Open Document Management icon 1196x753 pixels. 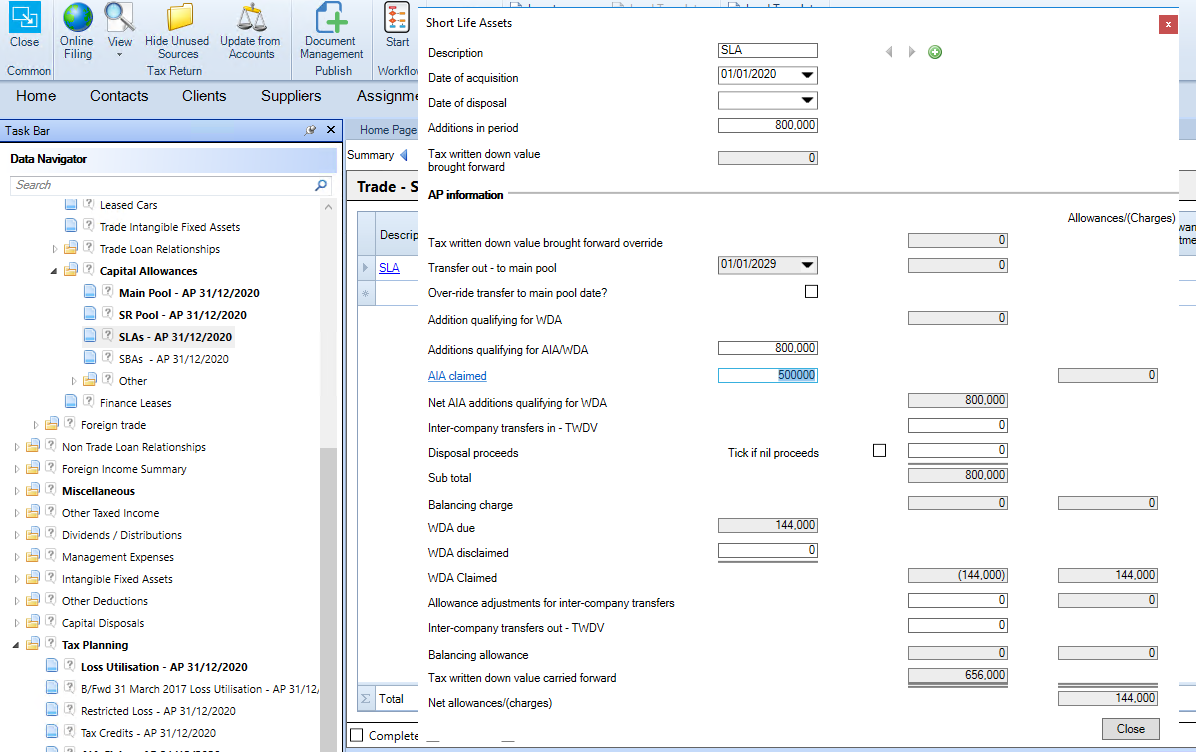click(331, 18)
